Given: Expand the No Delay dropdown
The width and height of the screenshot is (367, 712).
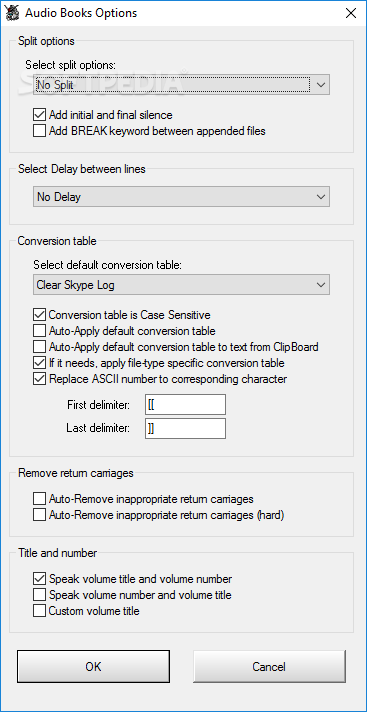Looking at the screenshot, I should click(181, 197).
